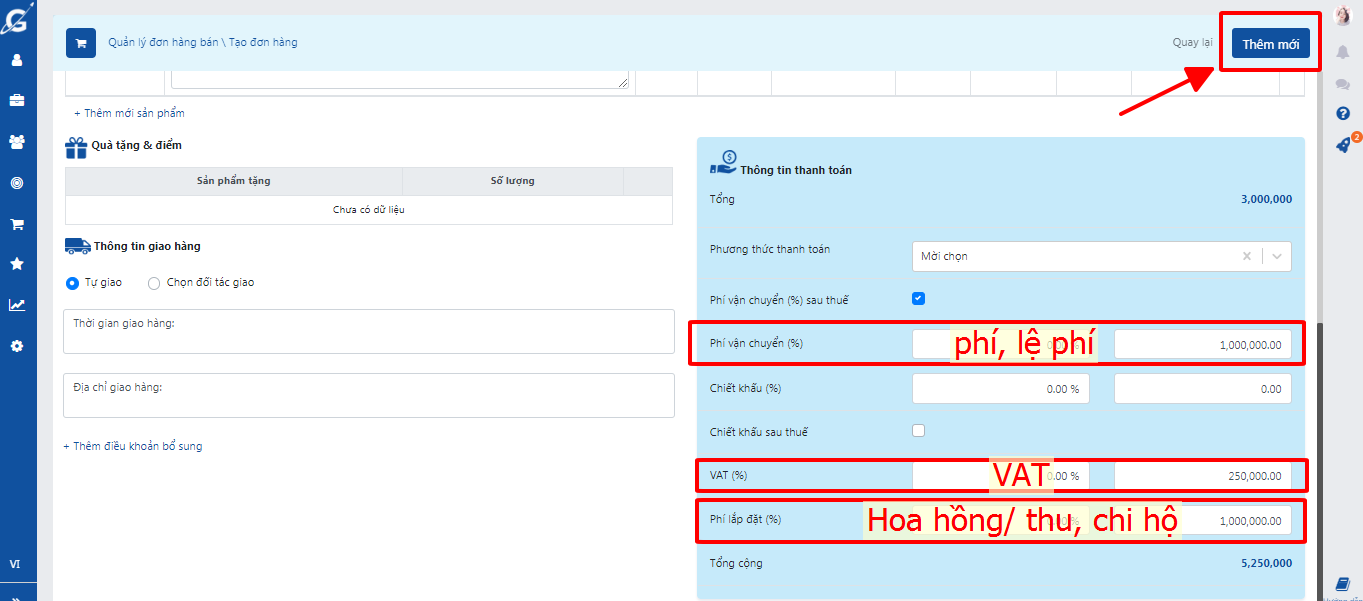The width and height of the screenshot is (1363, 601).
Task: Open Phương thức thanh toán dropdown
Action: click(x=1101, y=256)
